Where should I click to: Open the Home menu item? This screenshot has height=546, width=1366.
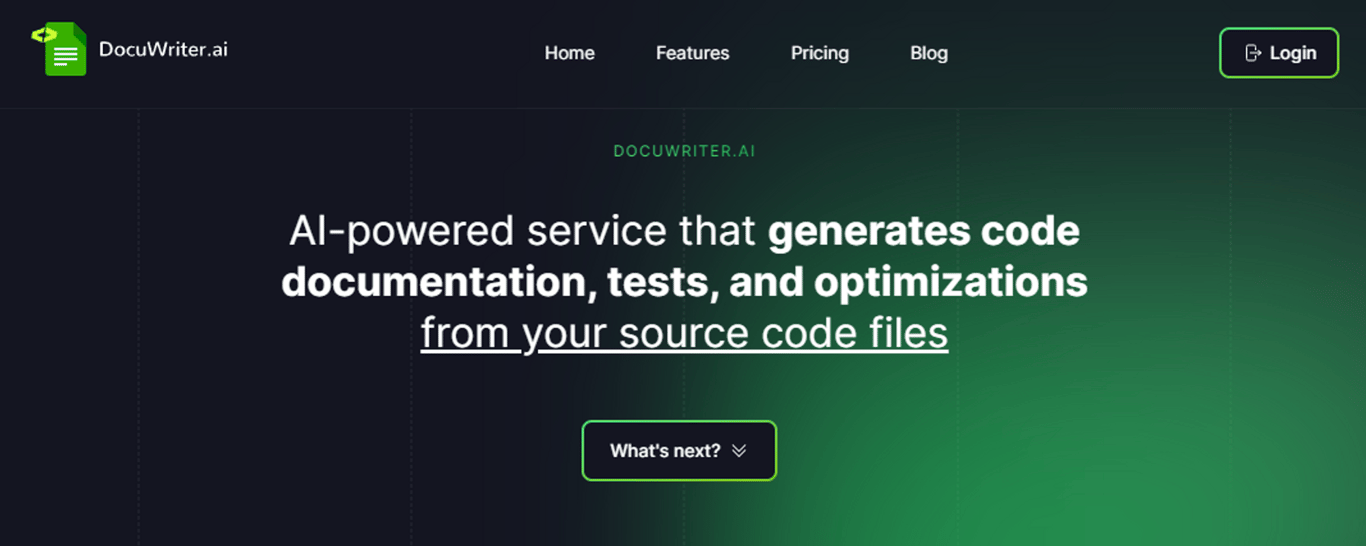pyautogui.click(x=570, y=53)
